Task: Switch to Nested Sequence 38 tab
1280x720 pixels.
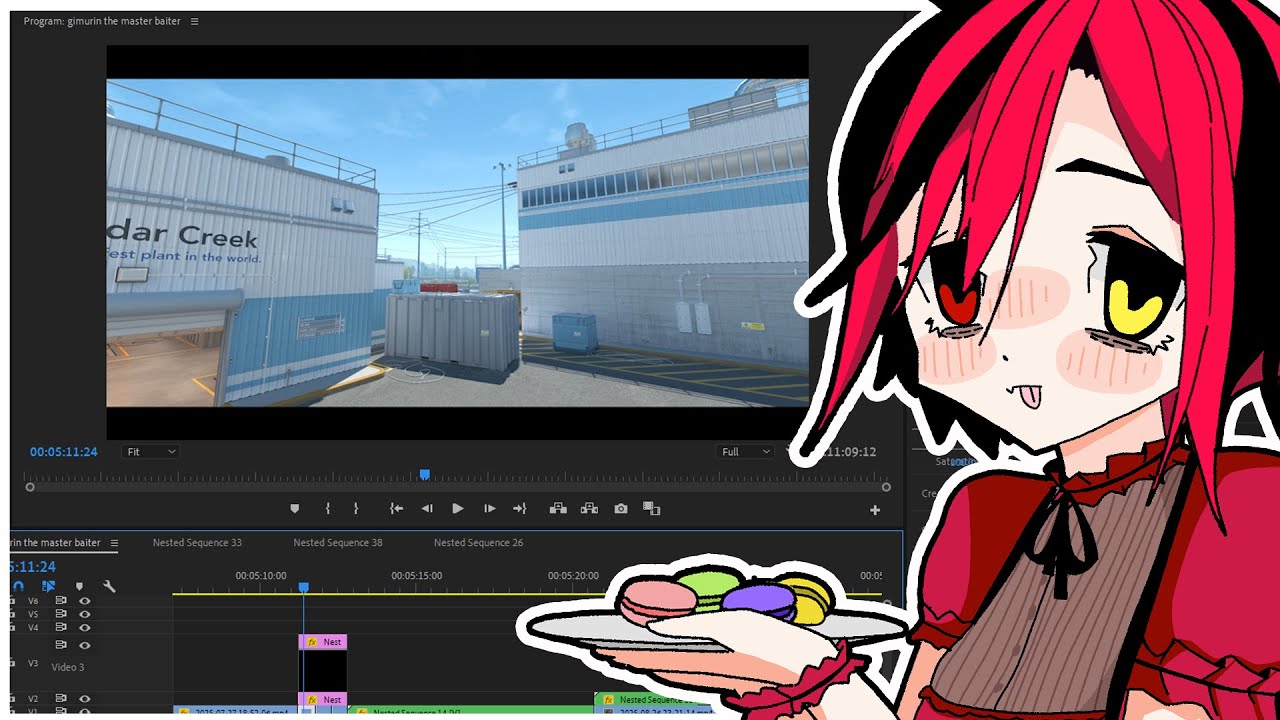Action: click(338, 543)
